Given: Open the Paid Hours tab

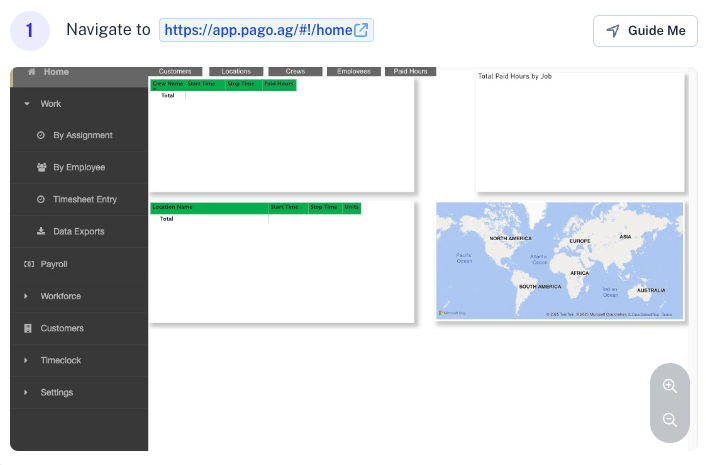Looking at the screenshot, I should (410, 72).
